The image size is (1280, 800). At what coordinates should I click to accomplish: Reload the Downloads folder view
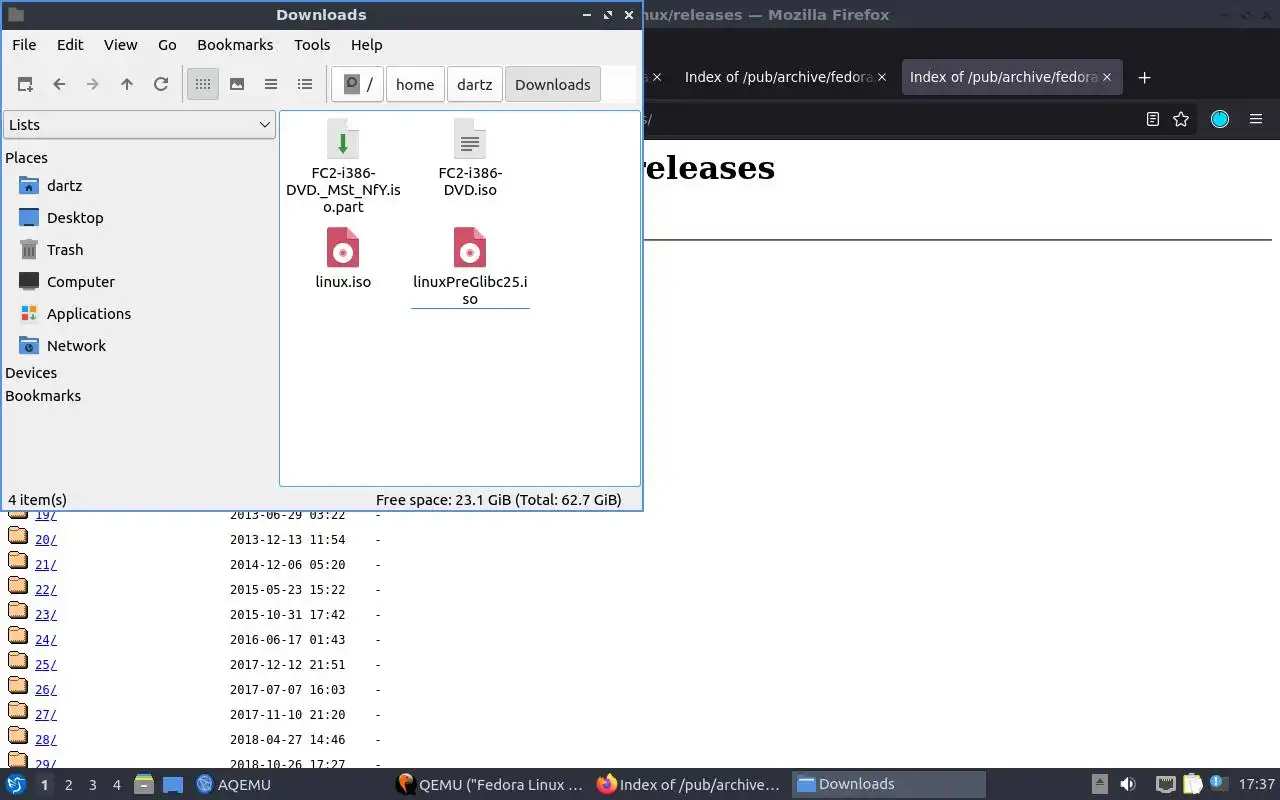click(x=161, y=85)
